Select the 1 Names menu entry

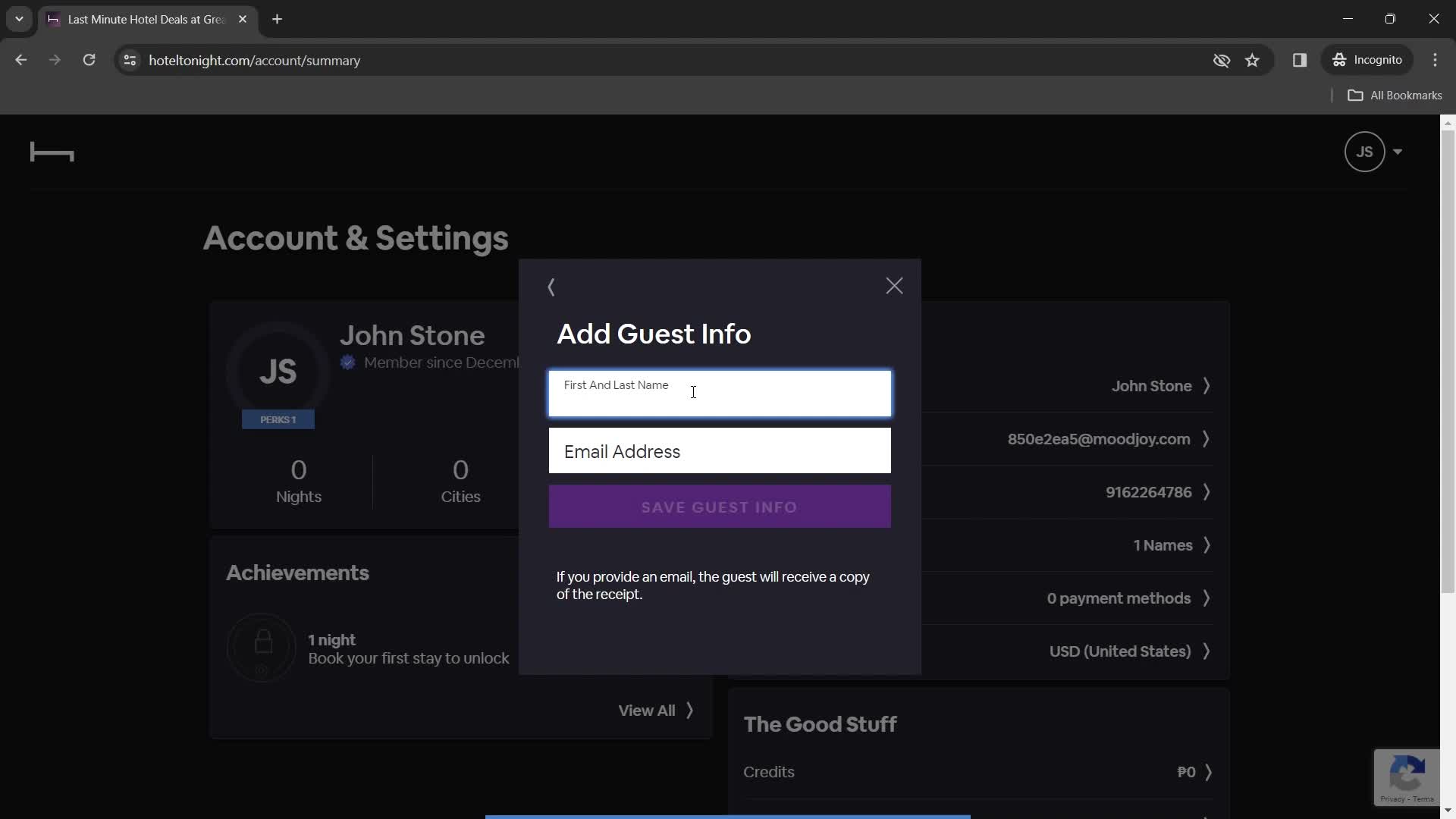coord(1163,545)
